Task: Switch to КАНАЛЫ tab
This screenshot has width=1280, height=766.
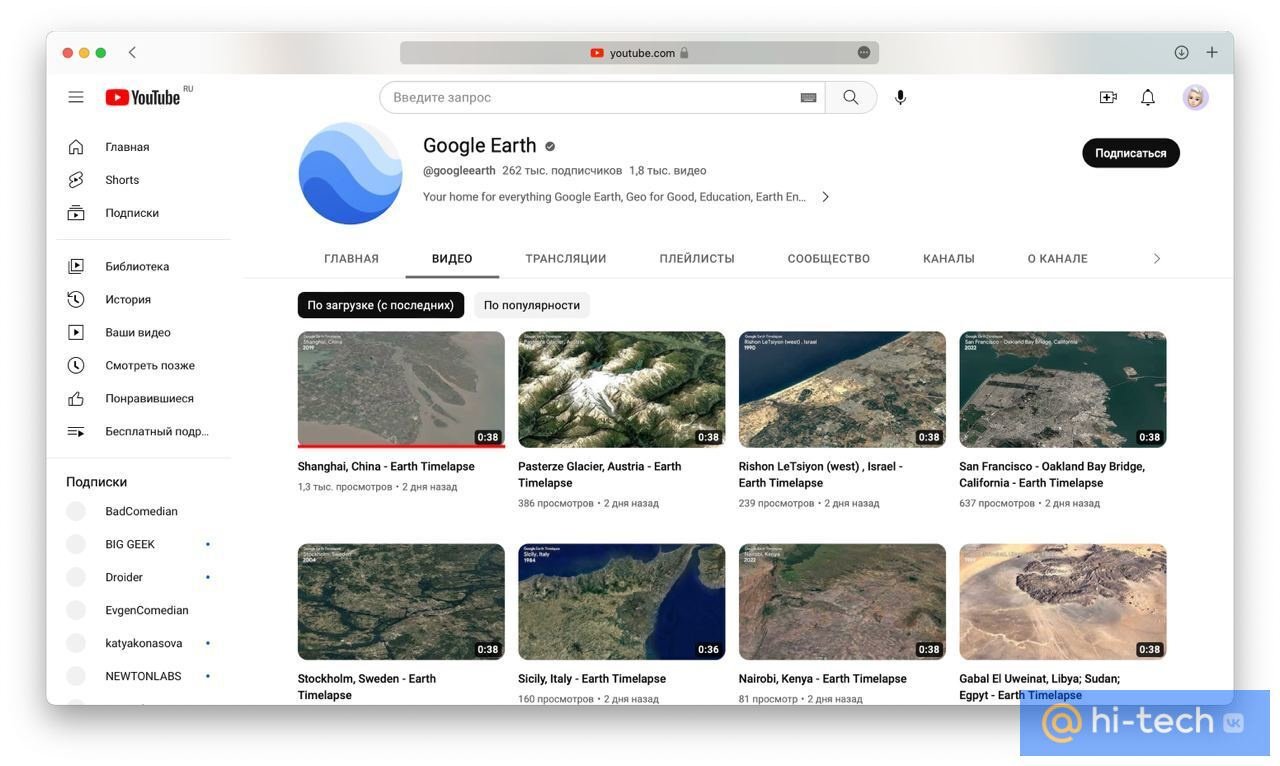Action: [x=949, y=258]
